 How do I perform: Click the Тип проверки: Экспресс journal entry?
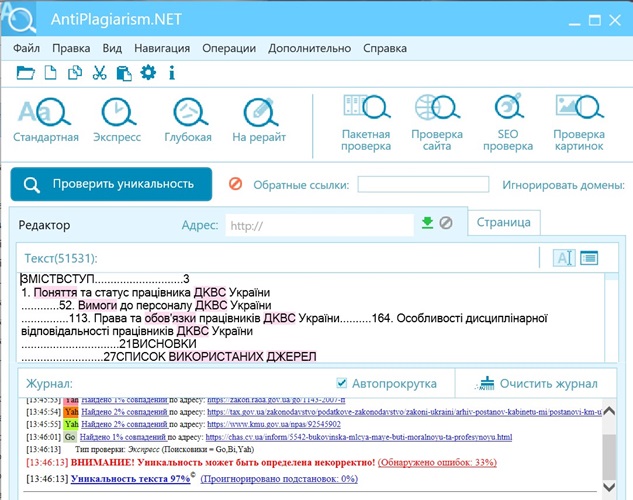point(164,450)
